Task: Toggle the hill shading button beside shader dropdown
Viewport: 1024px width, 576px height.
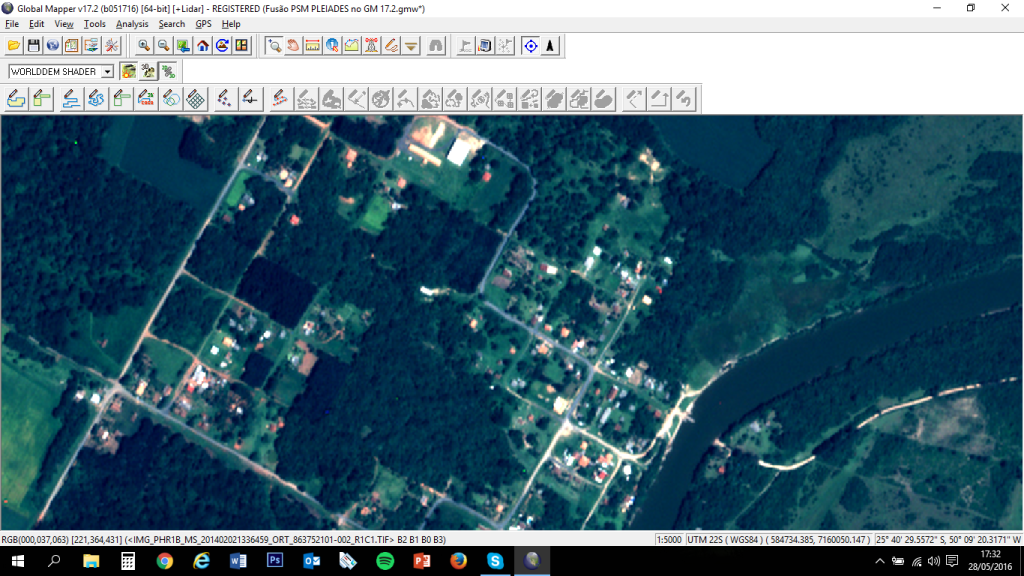Action: click(128, 71)
